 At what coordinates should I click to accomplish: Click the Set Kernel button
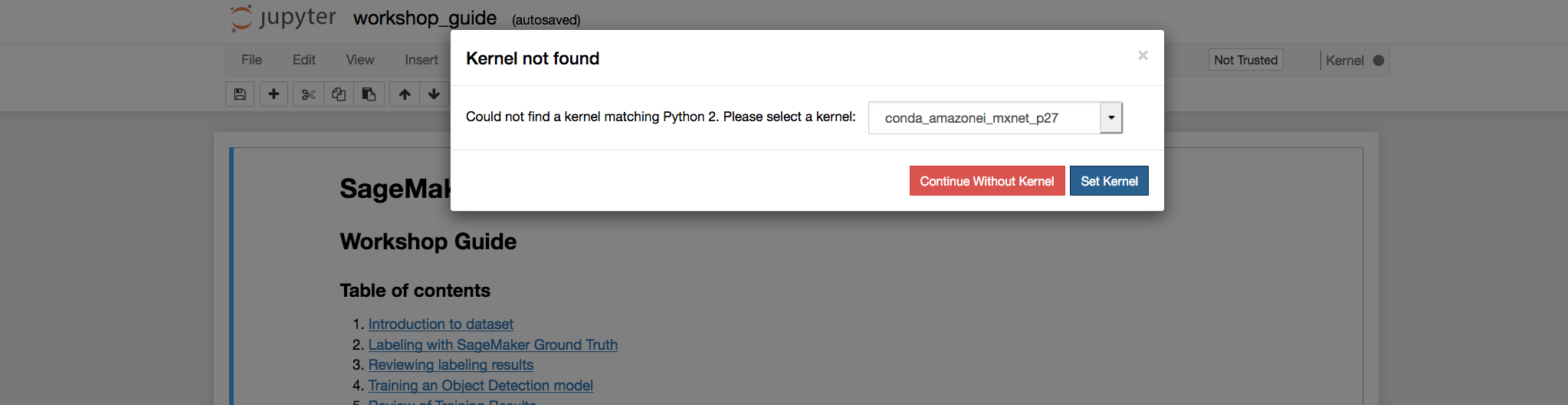pyautogui.click(x=1109, y=181)
